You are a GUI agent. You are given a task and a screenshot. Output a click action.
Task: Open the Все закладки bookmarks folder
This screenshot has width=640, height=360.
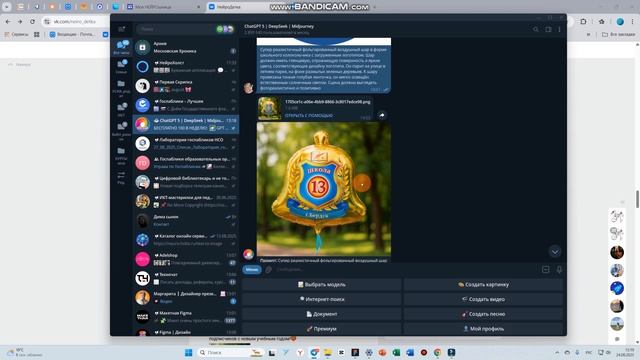pos(618,35)
